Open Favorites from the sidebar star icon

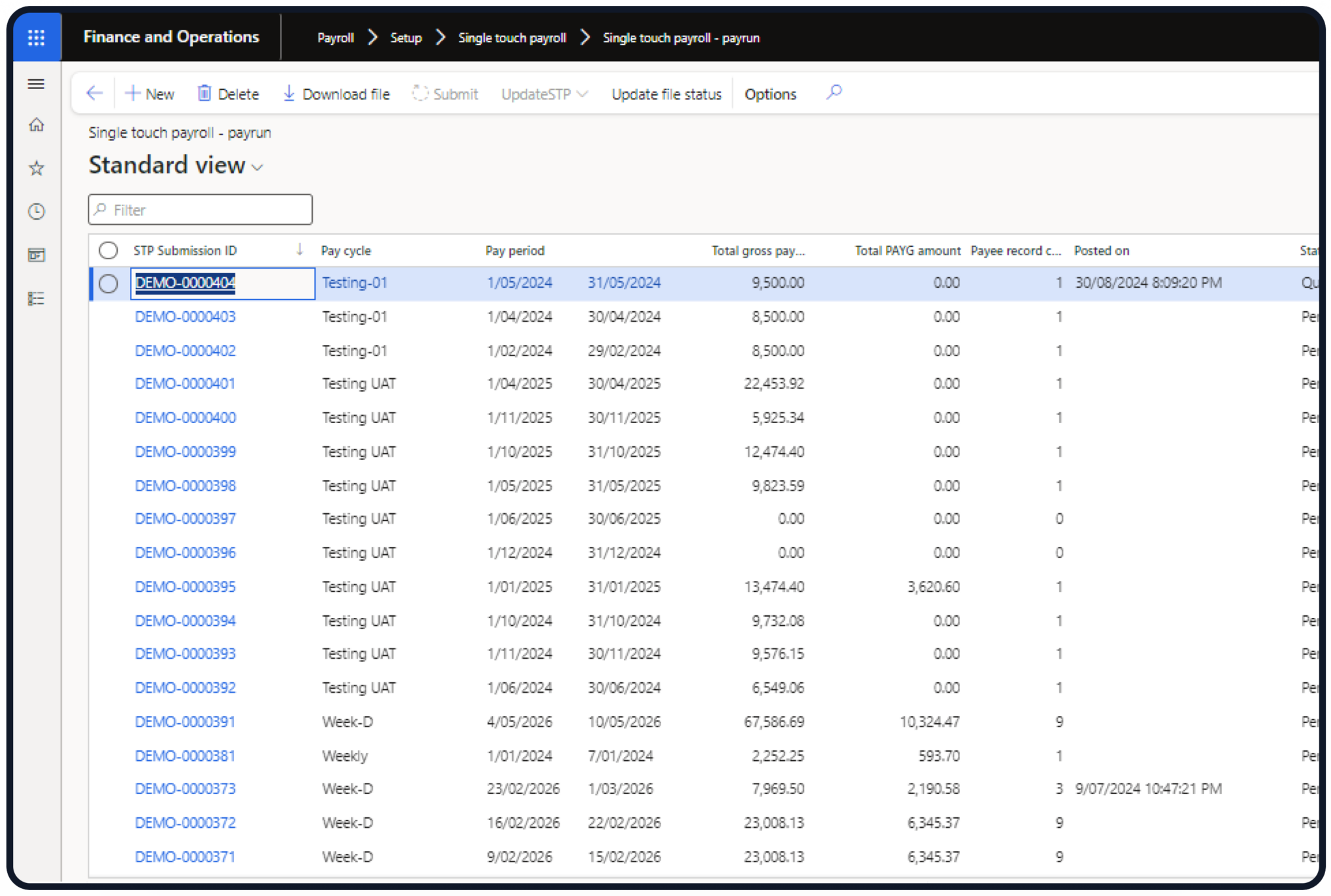(36, 168)
